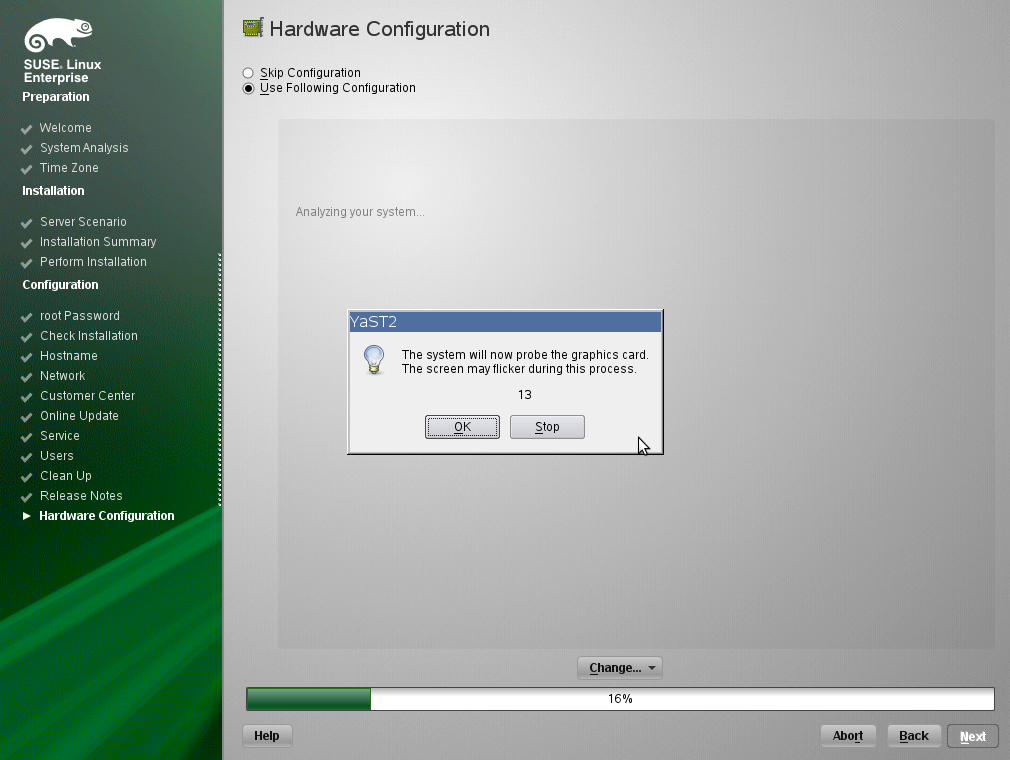The height and width of the screenshot is (760, 1010).
Task: Stop the graphics card probe countdown
Action: point(548,427)
